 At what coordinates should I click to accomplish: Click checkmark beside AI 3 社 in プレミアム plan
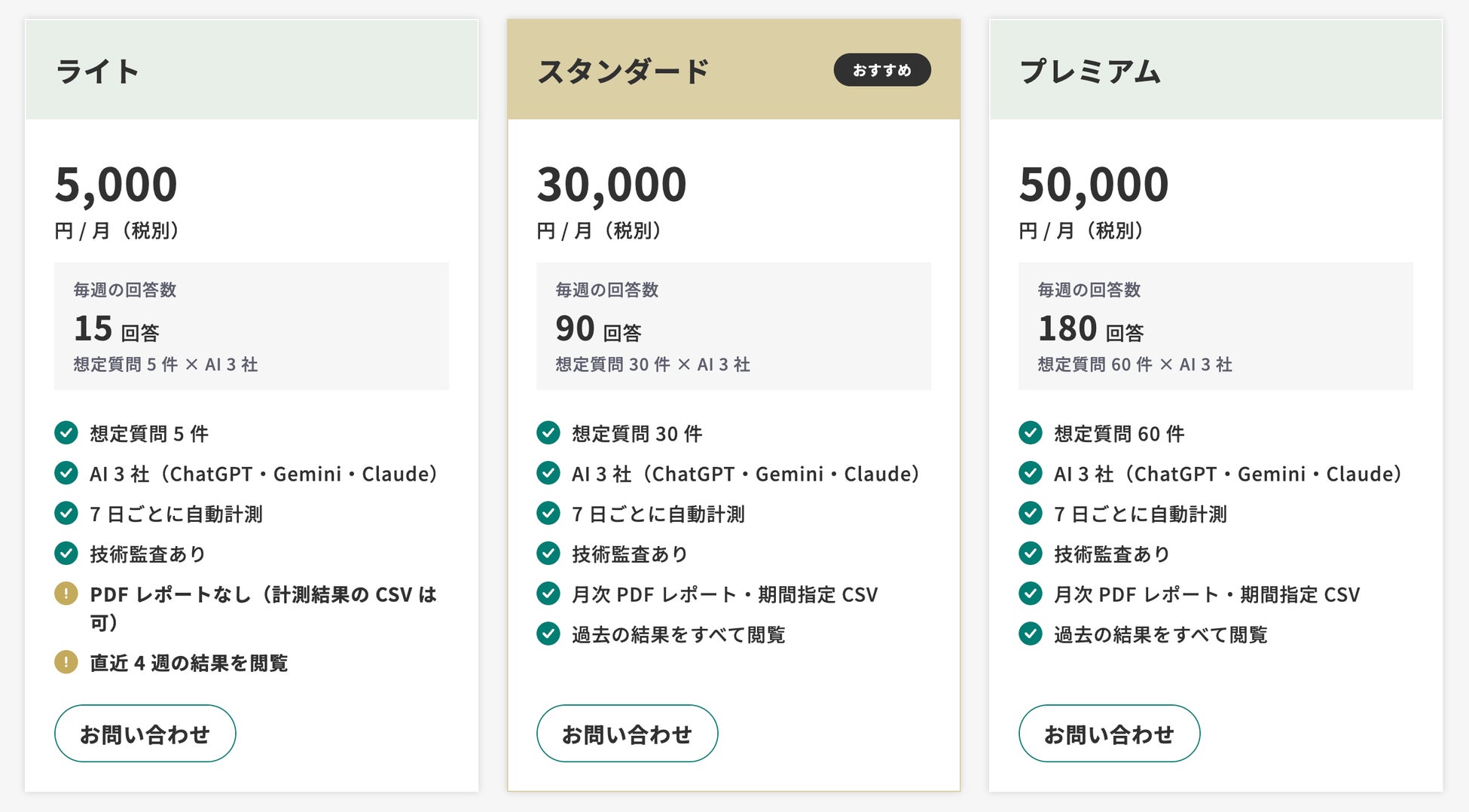[x=1031, y=473]
